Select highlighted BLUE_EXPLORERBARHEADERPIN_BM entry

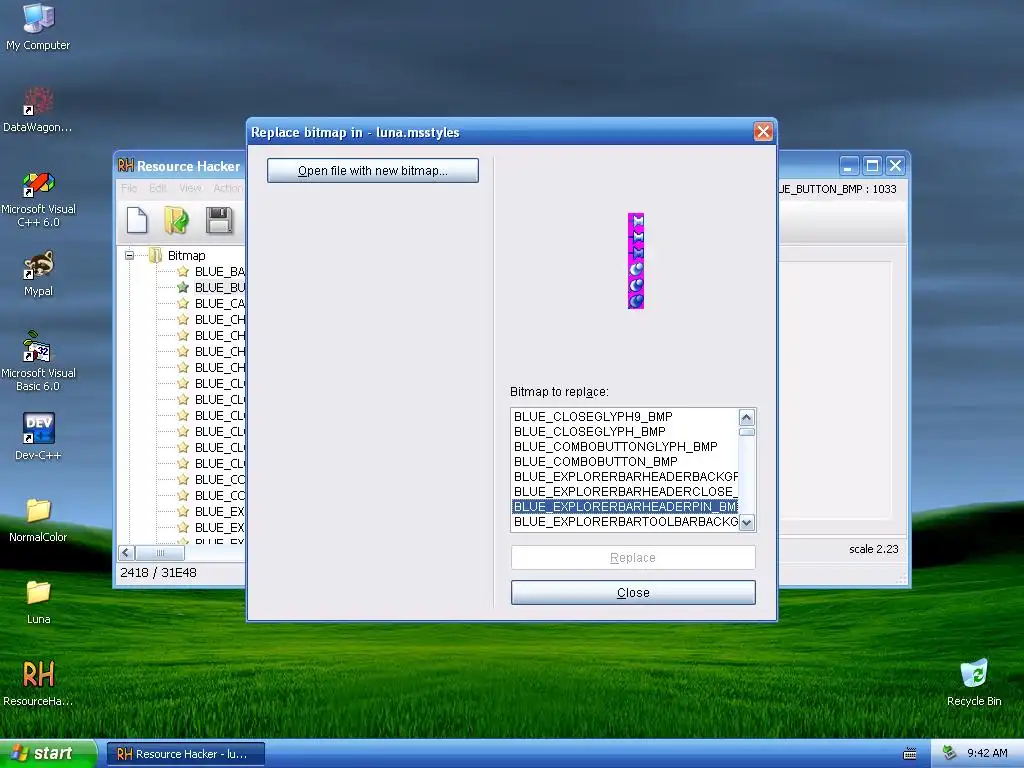pyautogui.click(x=625, y=507)
